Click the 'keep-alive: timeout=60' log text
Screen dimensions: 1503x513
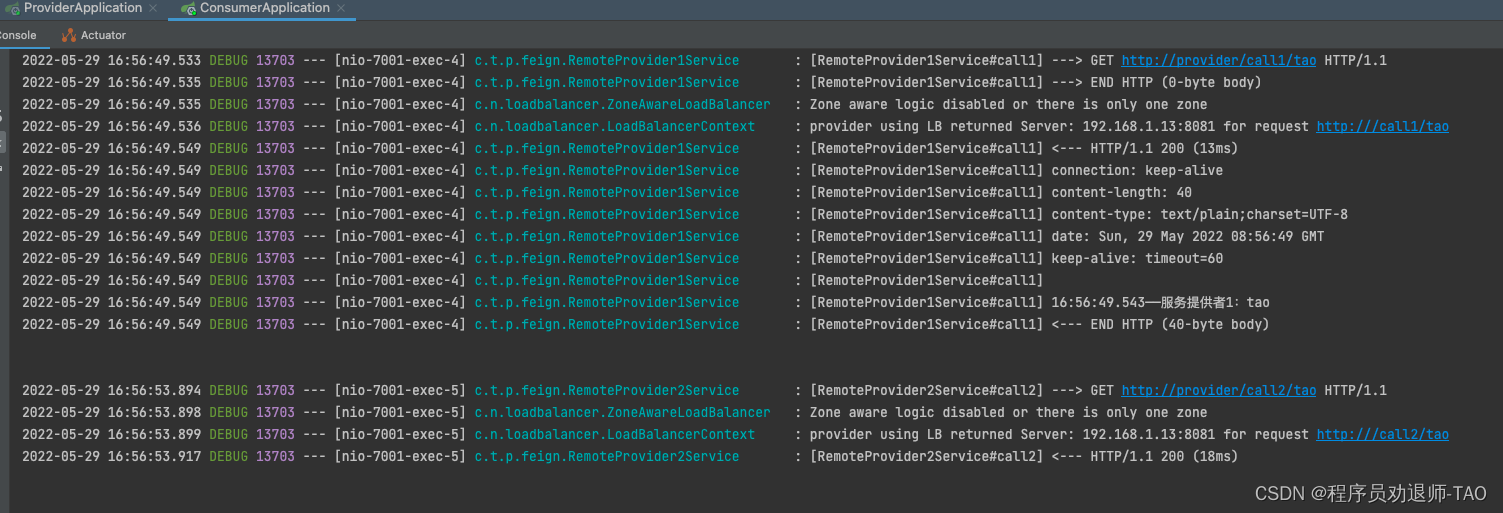[x=1137, y=258]
